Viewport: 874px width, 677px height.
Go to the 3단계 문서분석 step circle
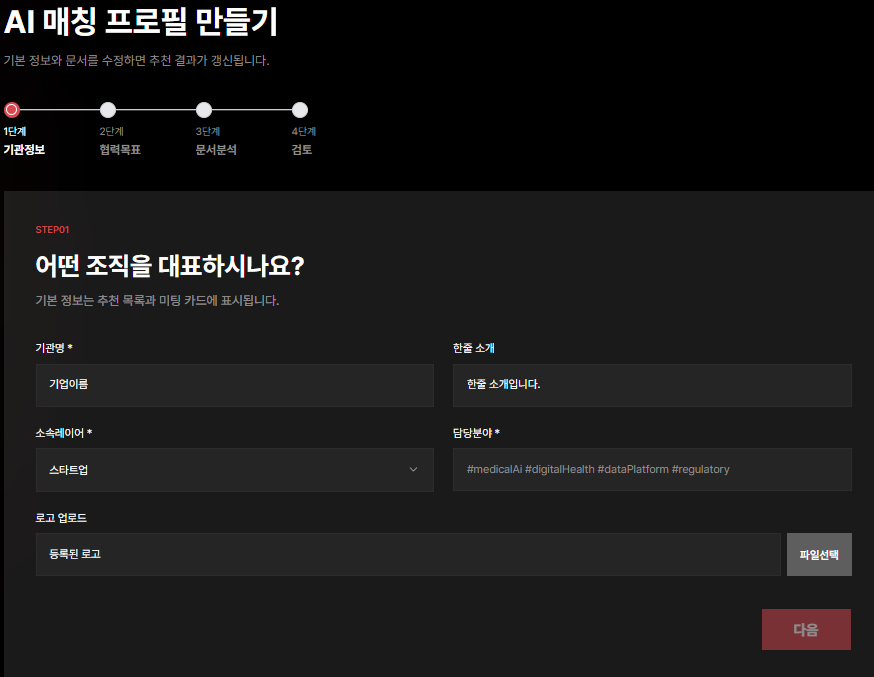(x=204, y=110)
